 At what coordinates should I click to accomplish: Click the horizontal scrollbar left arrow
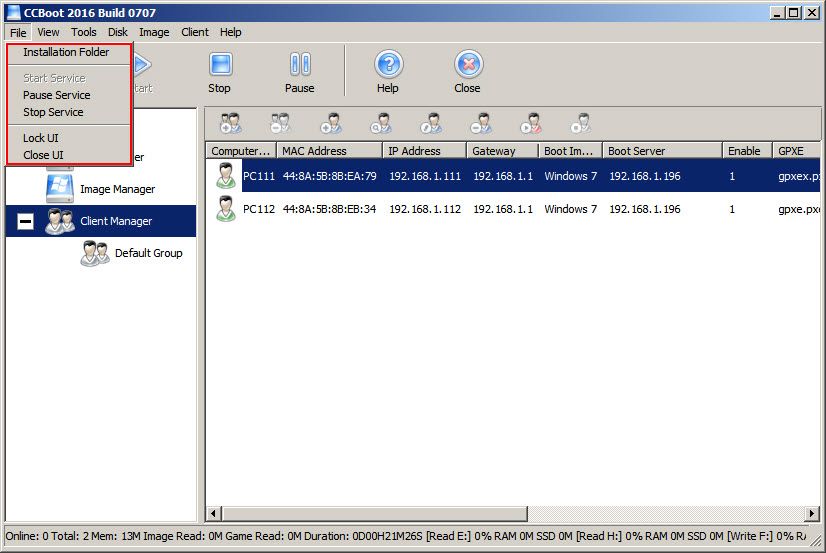(213, 512)
